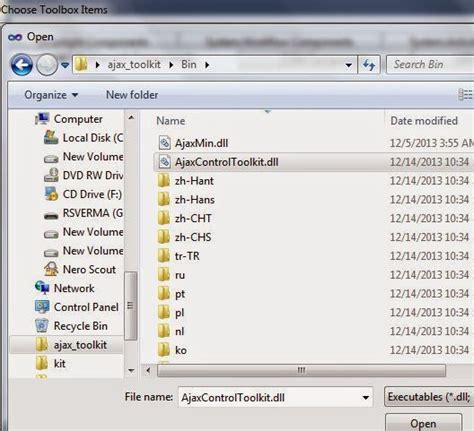Select Network in navigation pane
The height and width of the screenshot is (431, 474).
coord(74,288)
